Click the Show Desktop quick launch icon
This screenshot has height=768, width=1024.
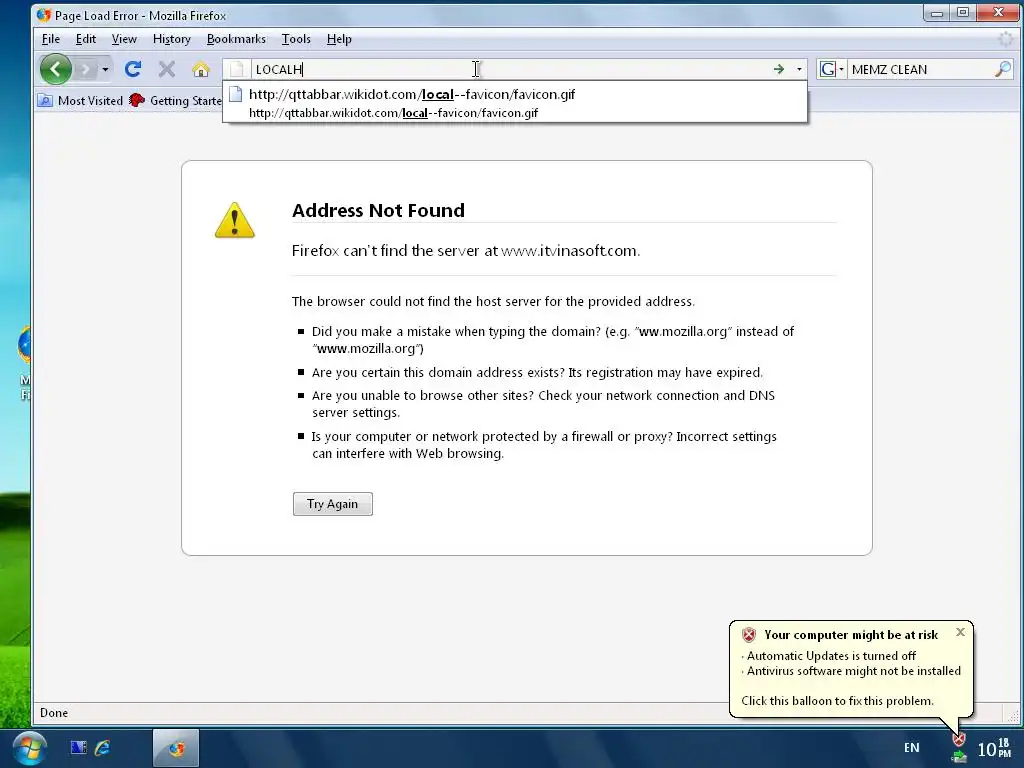coord(78,748)
